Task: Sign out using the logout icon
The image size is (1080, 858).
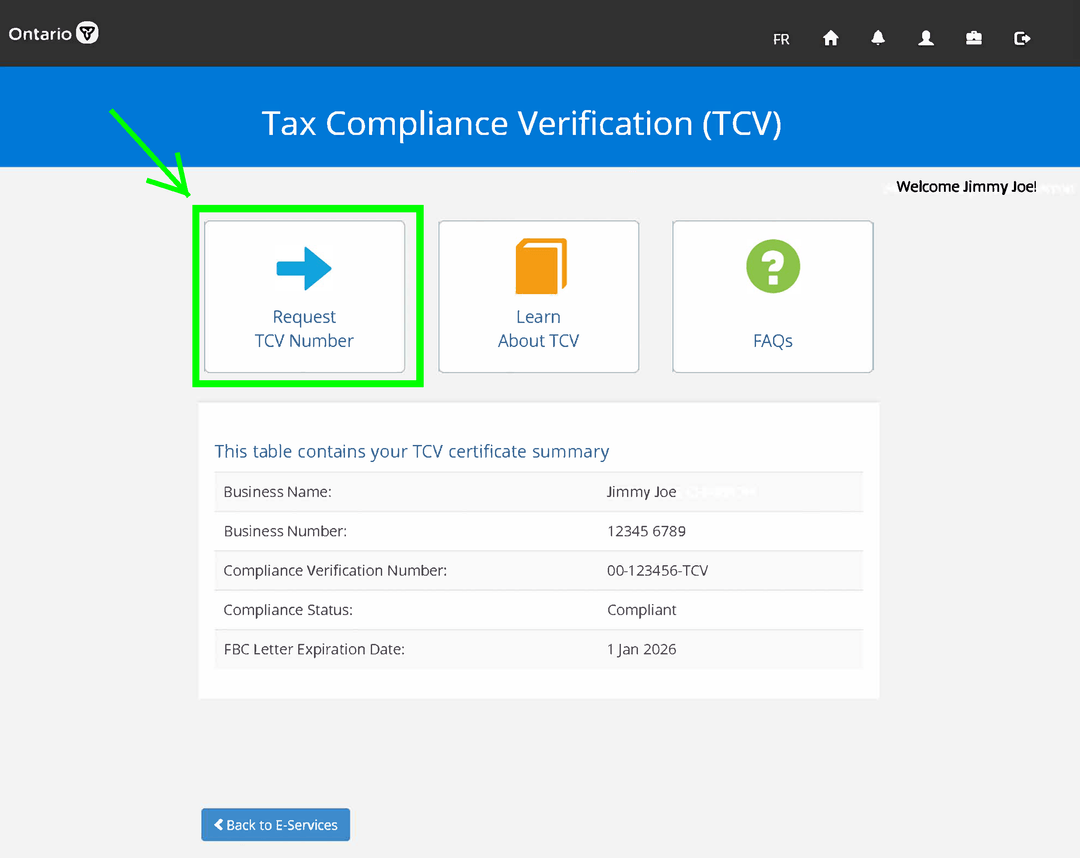Action: coord(1022,38)
